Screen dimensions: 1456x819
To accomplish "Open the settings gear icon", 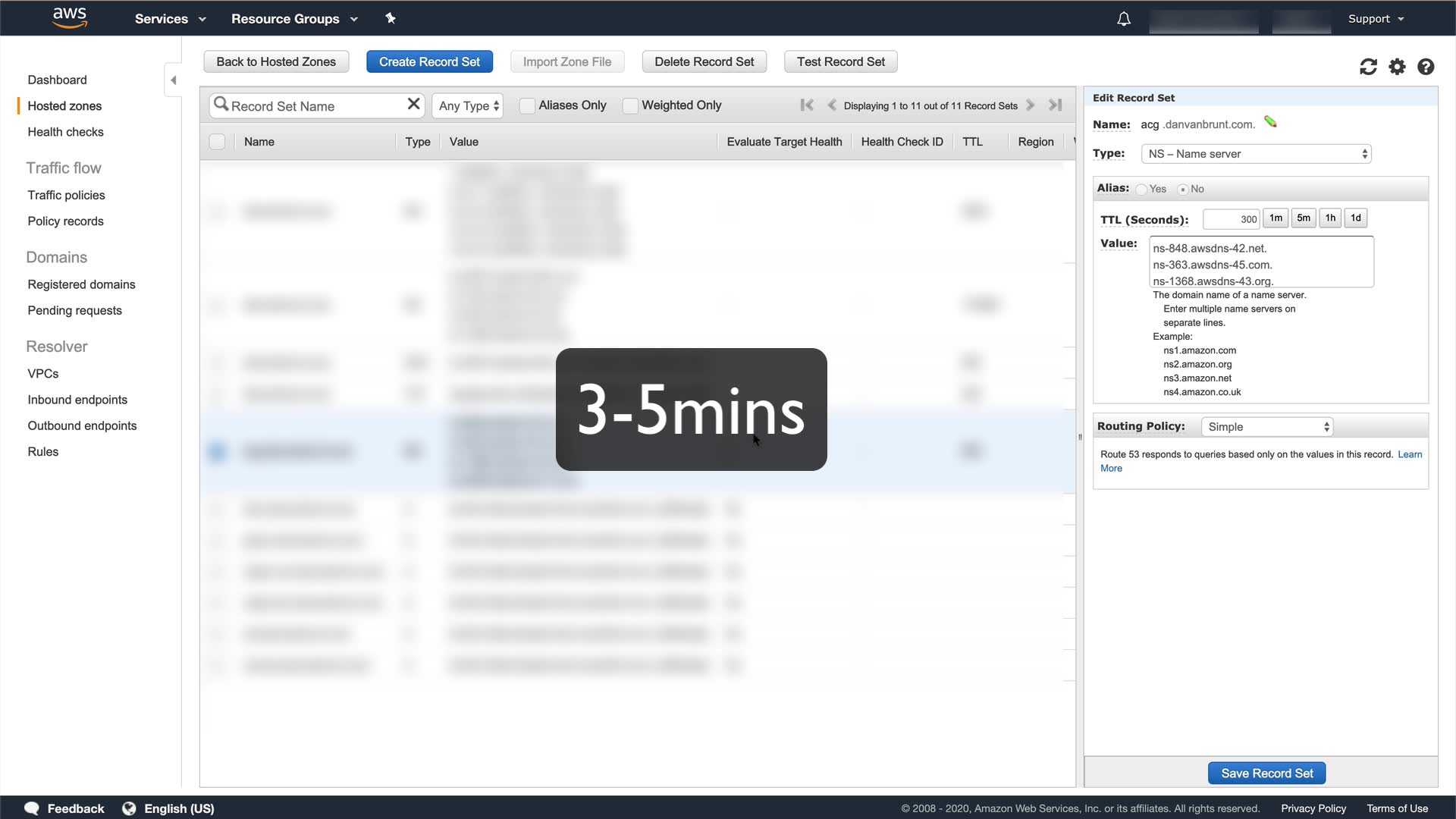I will click(x=1397, y=67).
